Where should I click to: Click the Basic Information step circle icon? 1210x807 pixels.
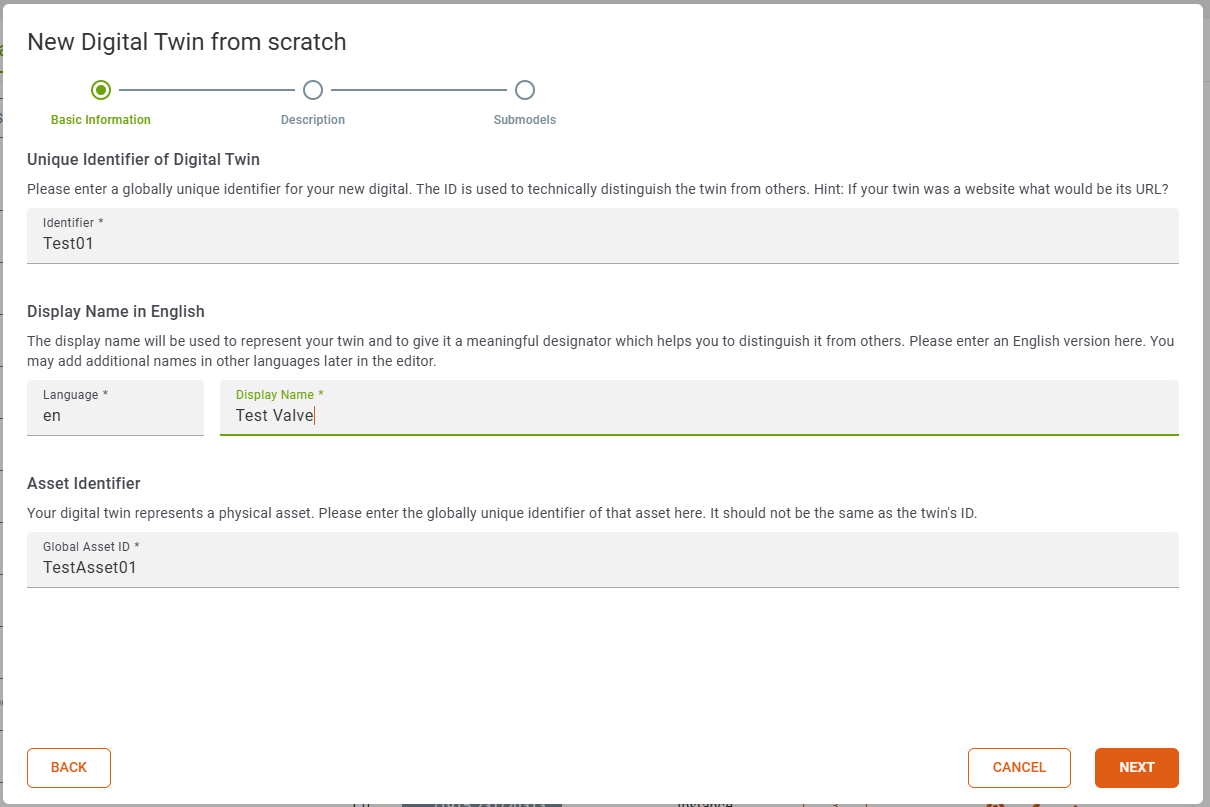click(x=101, y=90)
